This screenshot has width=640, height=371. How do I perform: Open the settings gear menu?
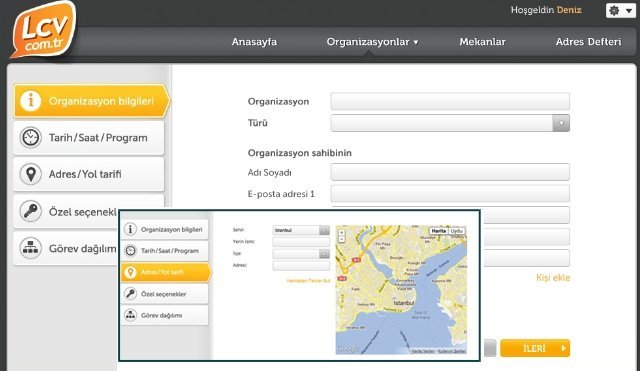coord(620,11)
